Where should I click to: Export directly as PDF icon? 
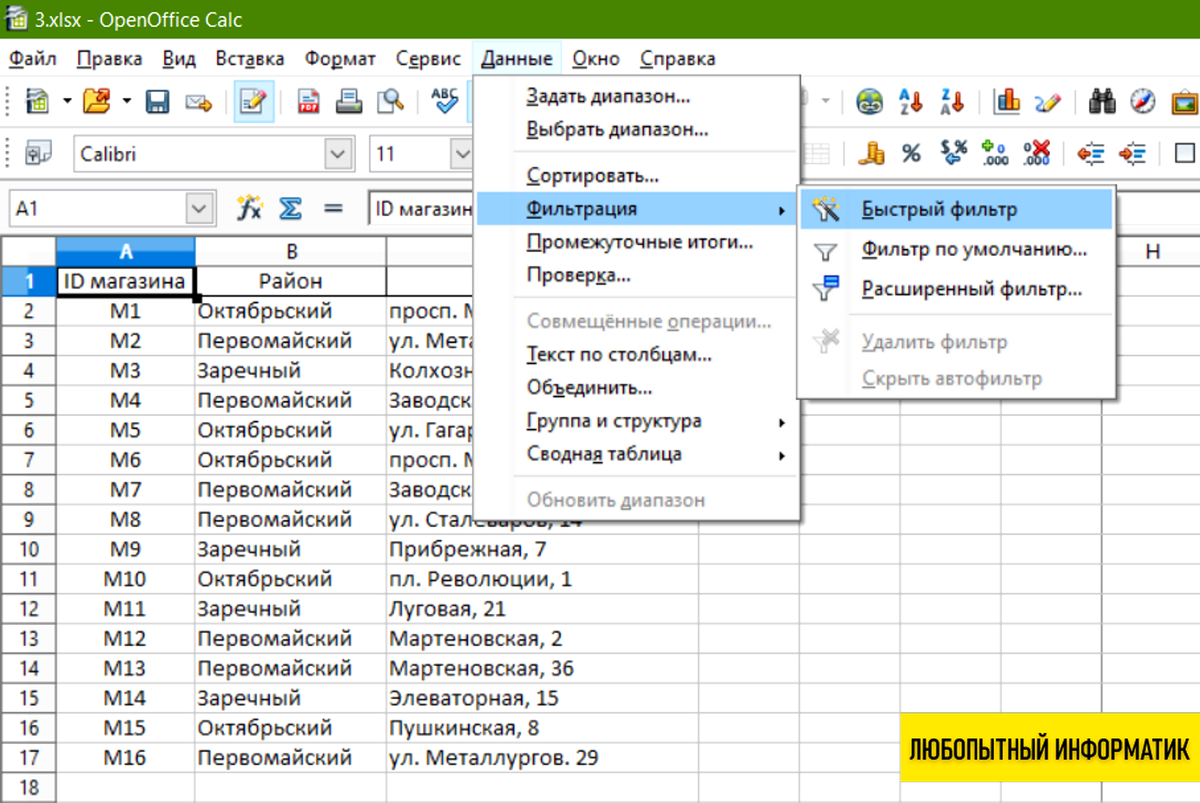tap(308, 101)
